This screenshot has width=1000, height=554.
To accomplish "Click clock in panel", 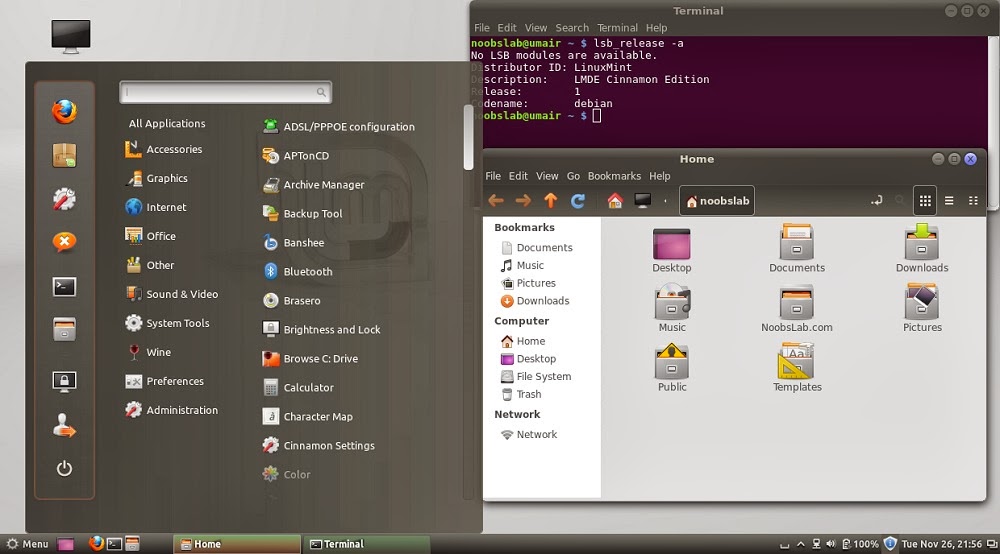I will coord(941,544).
